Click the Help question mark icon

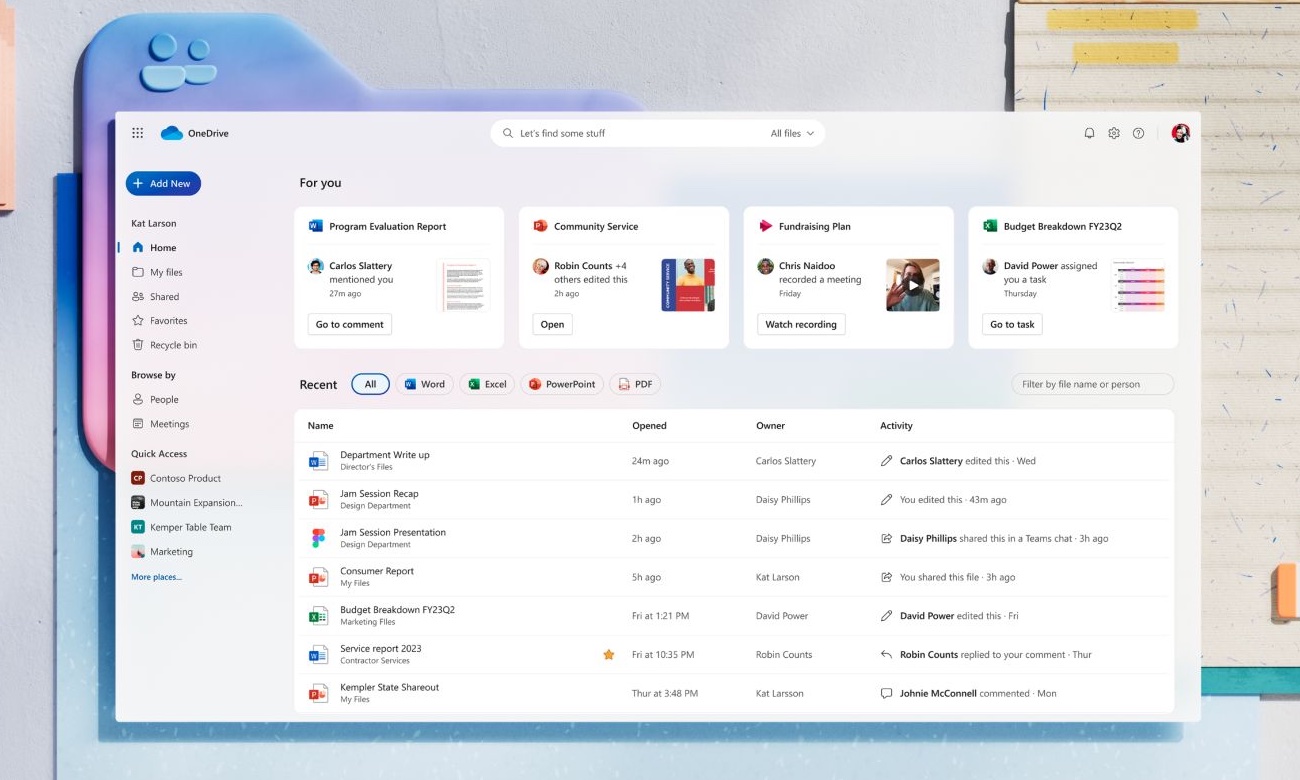pyautogui.click(x=1138, y=132)
